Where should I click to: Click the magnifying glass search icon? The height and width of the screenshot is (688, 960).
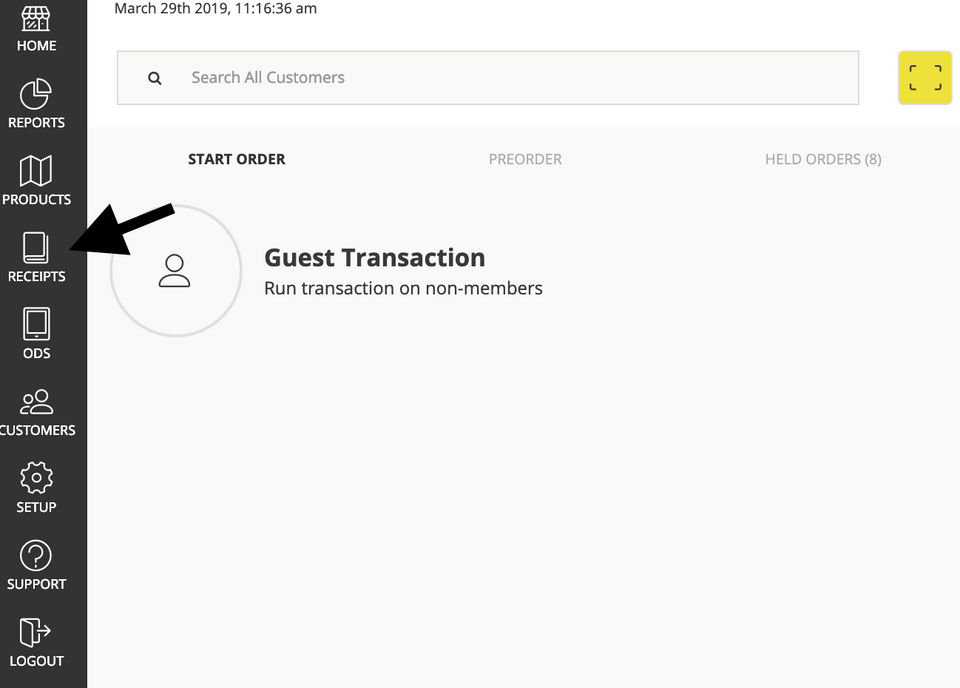tap(155, 78)
